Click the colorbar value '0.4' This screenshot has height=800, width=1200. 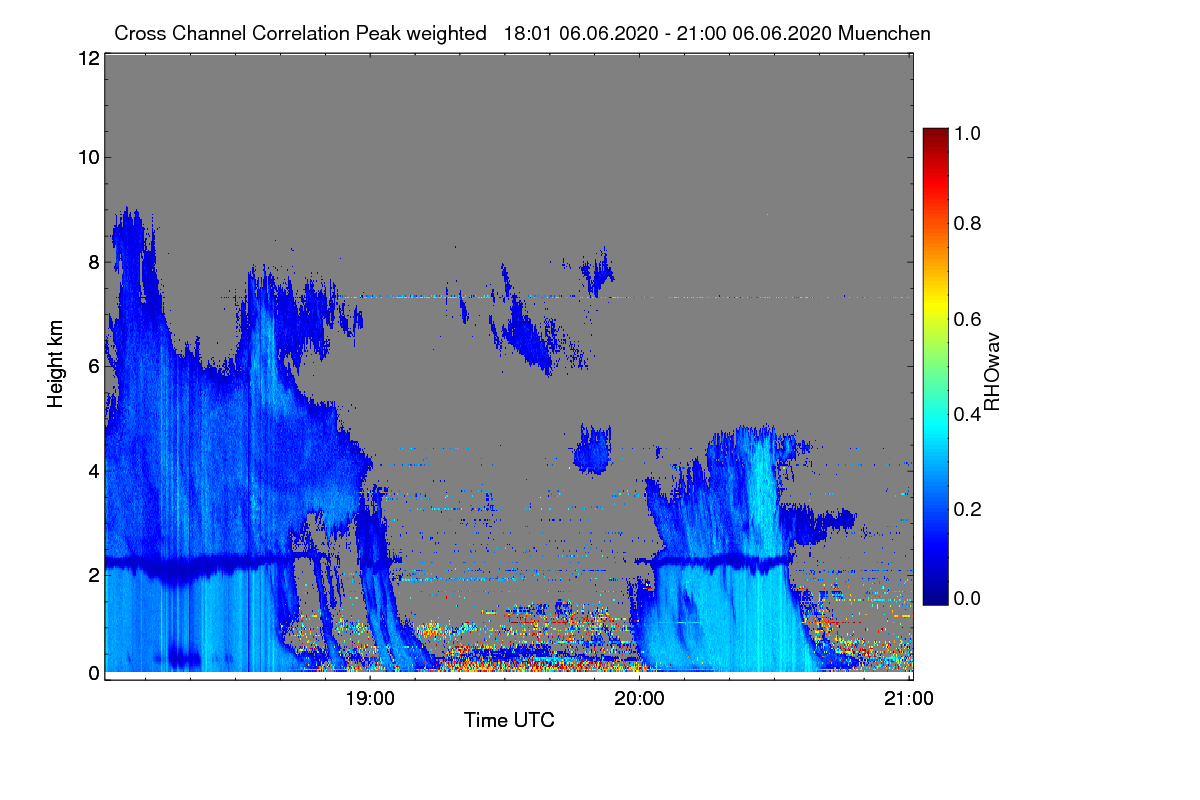(x=966, y=413)
